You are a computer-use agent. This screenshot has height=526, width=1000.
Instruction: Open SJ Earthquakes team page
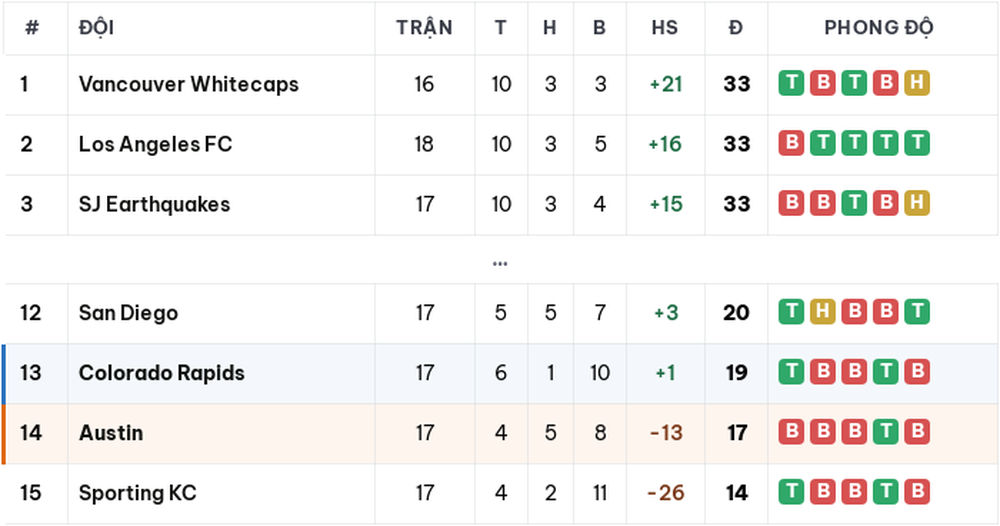(154, 204)
